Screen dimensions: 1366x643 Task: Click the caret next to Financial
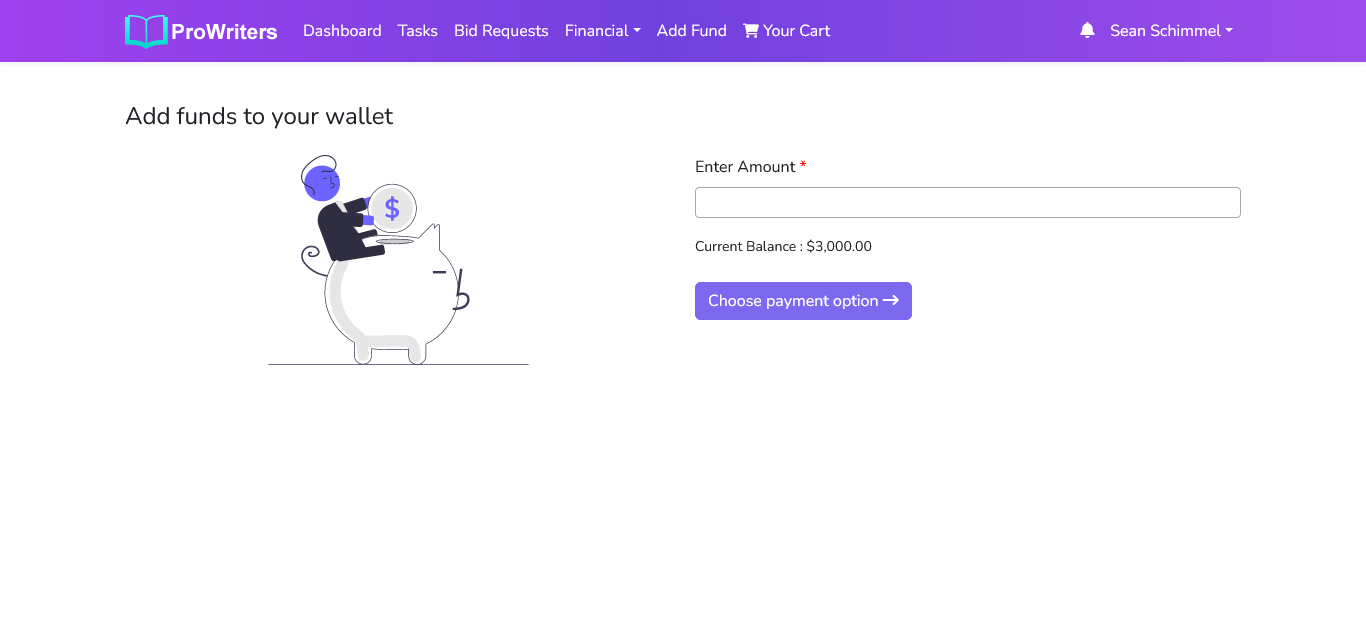[x=637, y=31]
